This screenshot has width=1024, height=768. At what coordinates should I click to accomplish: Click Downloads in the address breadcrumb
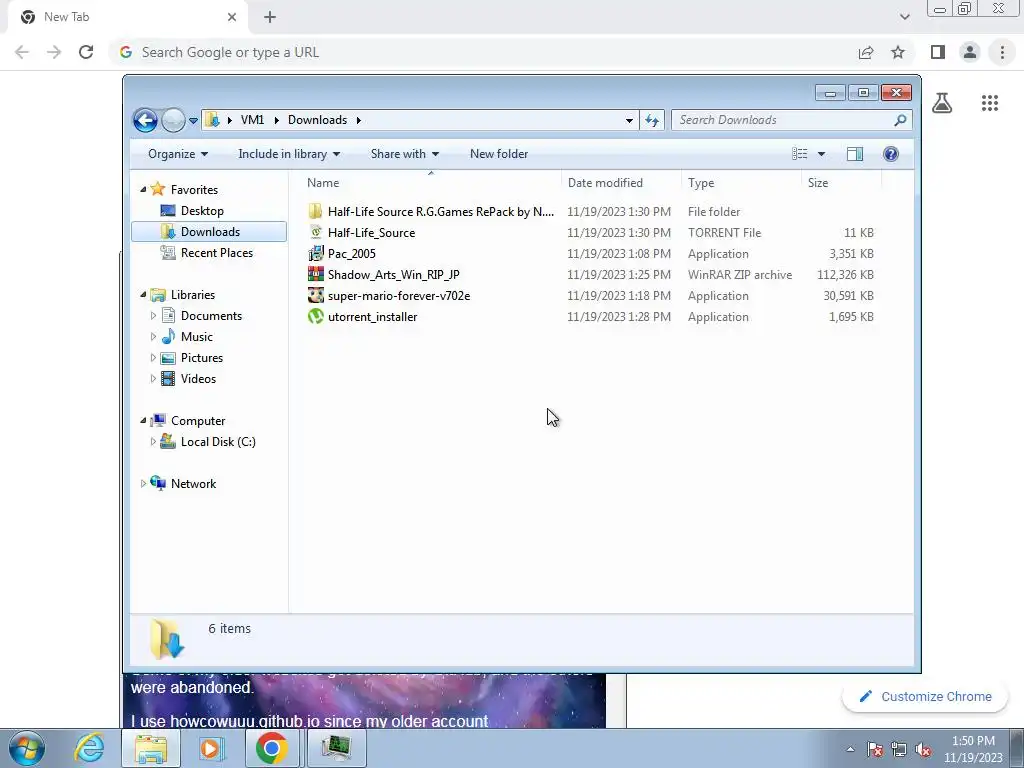(x=317, y=120)
